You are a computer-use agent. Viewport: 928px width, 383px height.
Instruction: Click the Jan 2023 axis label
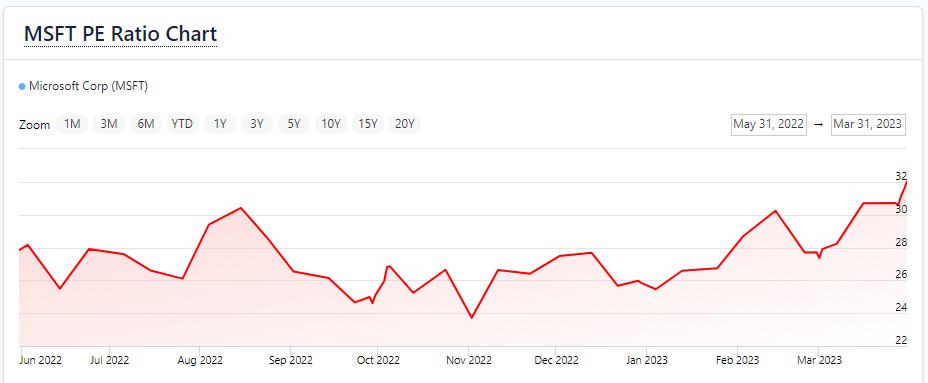[x=646, y=360]
